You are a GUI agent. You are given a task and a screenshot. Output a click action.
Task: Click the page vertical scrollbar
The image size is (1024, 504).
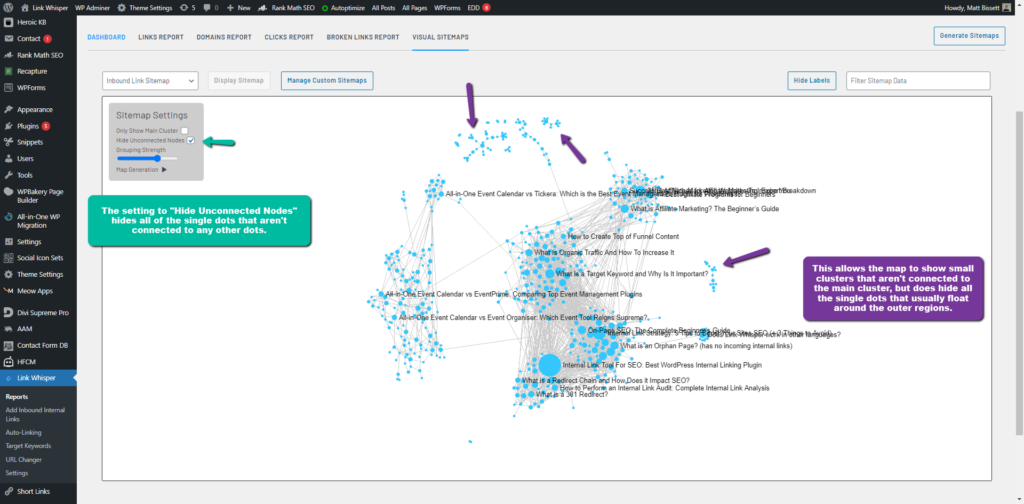(x=1019, y=271)
